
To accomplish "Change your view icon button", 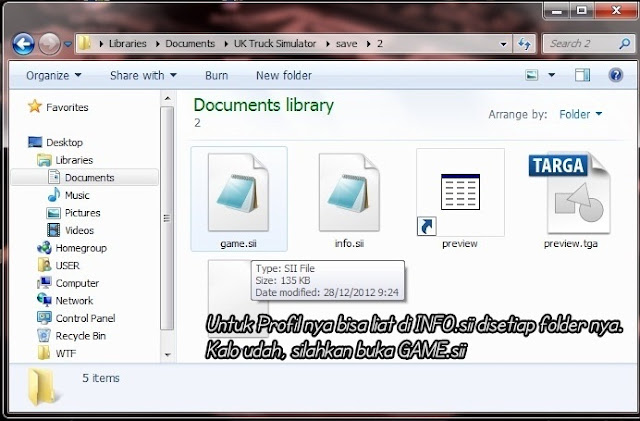I will click(x=531, y=75).
